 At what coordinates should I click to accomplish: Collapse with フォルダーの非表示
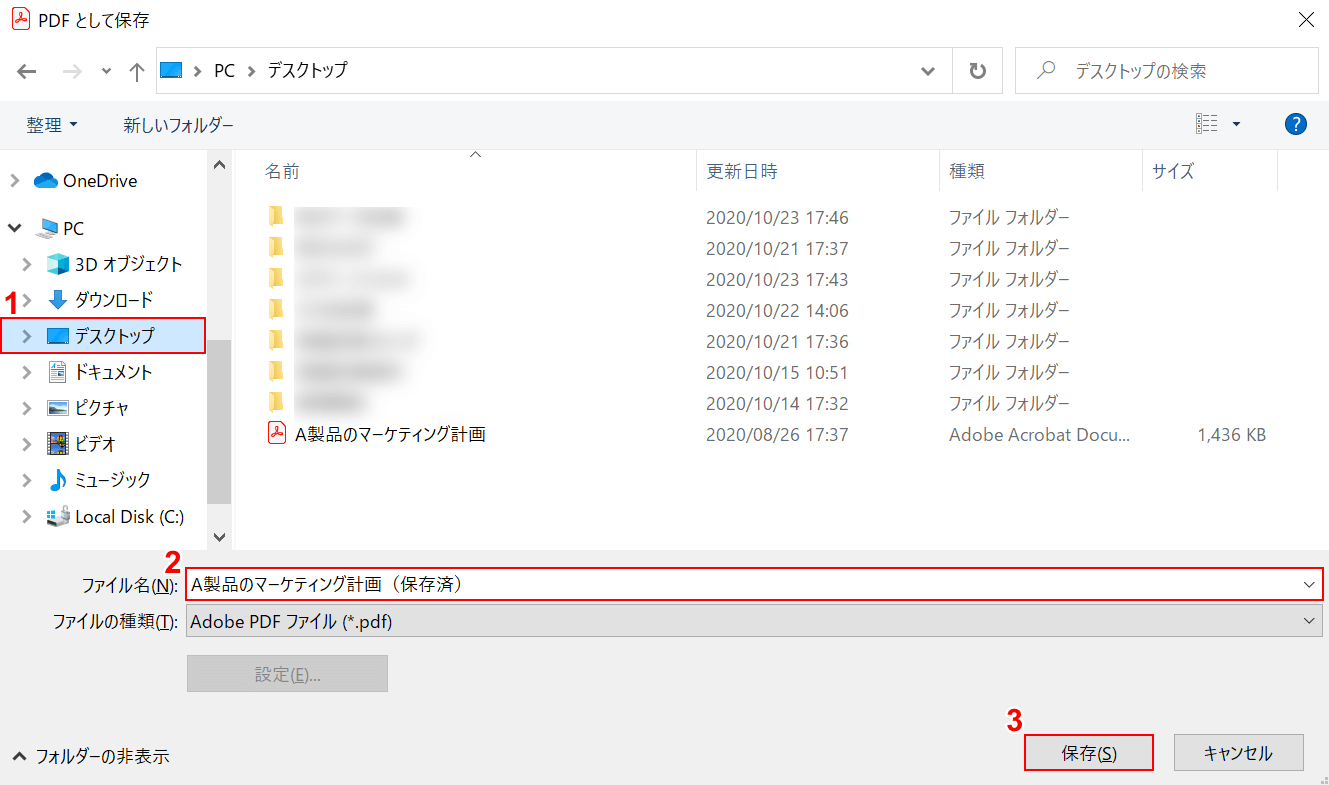coord(91,756)
